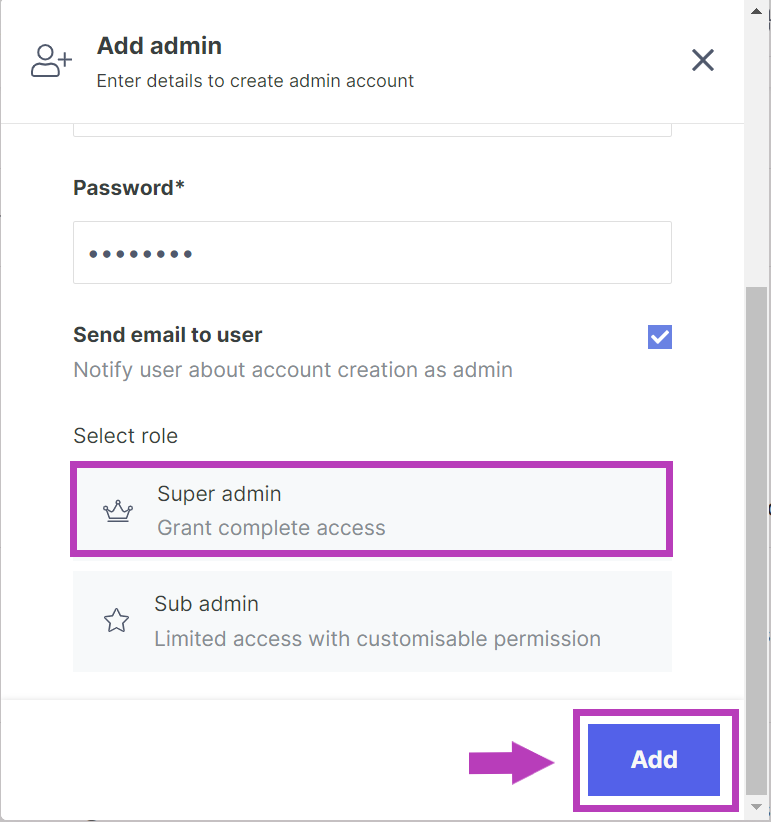This screenshot has height=822, width=771.
Task: Click the crown icon for Super admin
Action: [x=118, y=511]
